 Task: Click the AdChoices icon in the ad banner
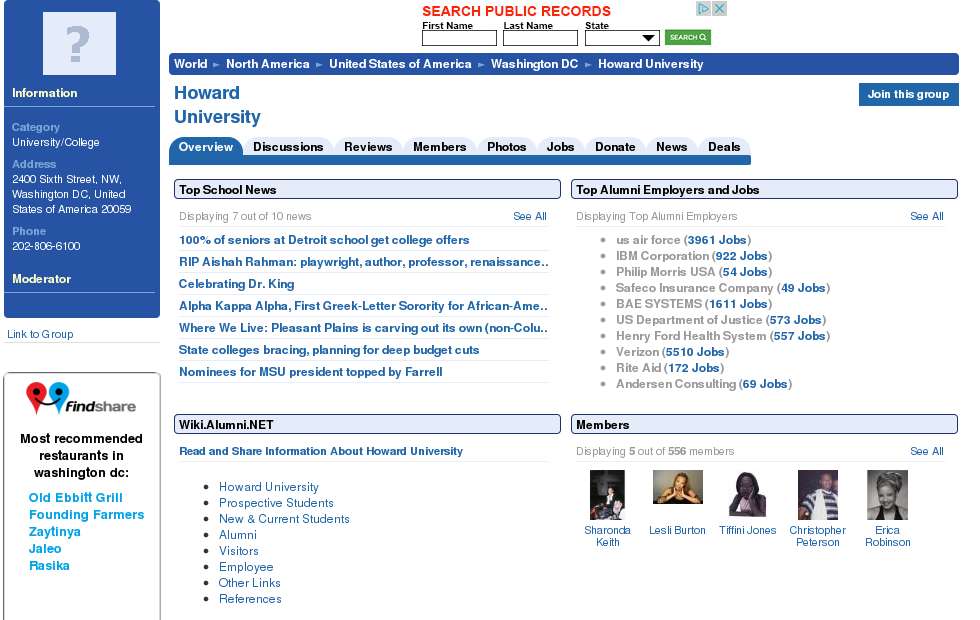(x=704, y=9)
